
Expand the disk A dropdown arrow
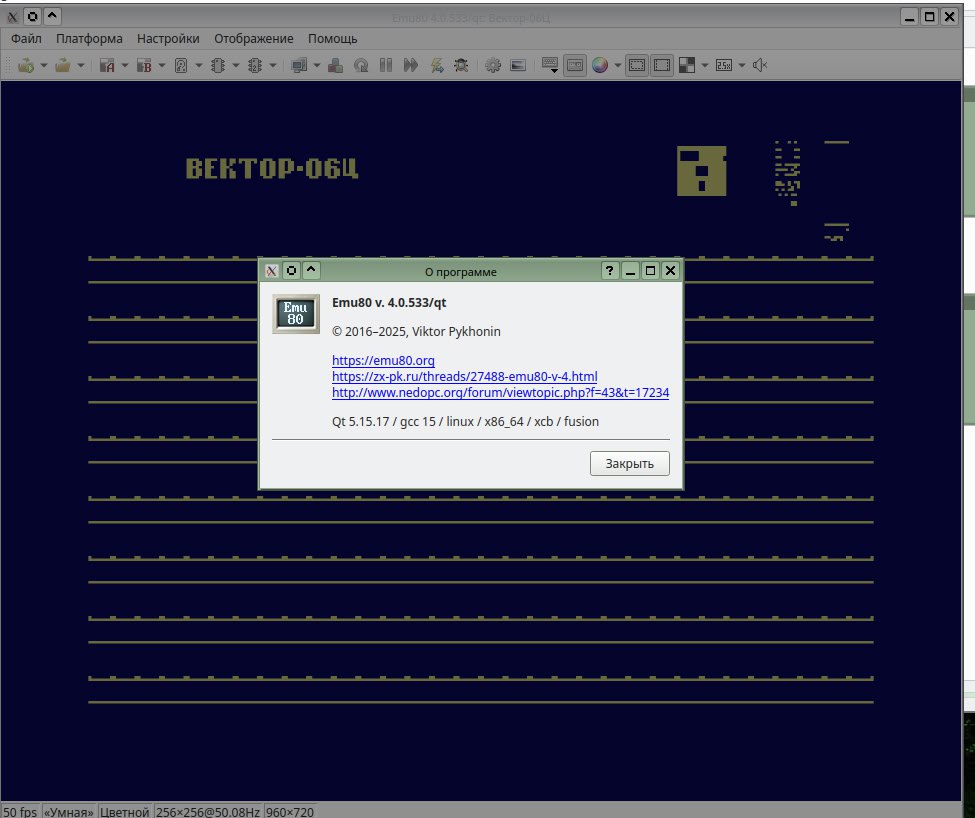coord(125,66)
